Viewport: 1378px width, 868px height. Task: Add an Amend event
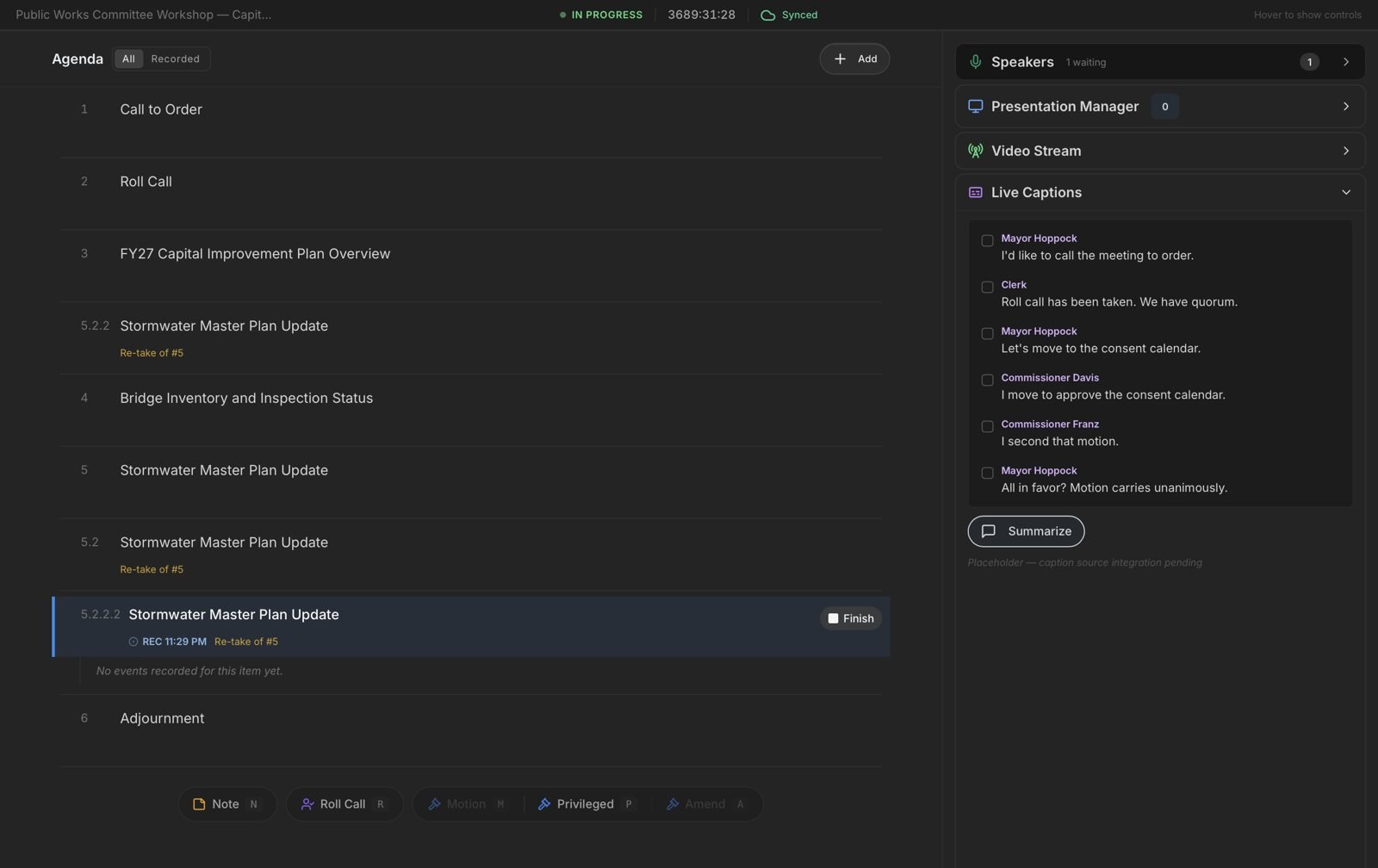706,804
